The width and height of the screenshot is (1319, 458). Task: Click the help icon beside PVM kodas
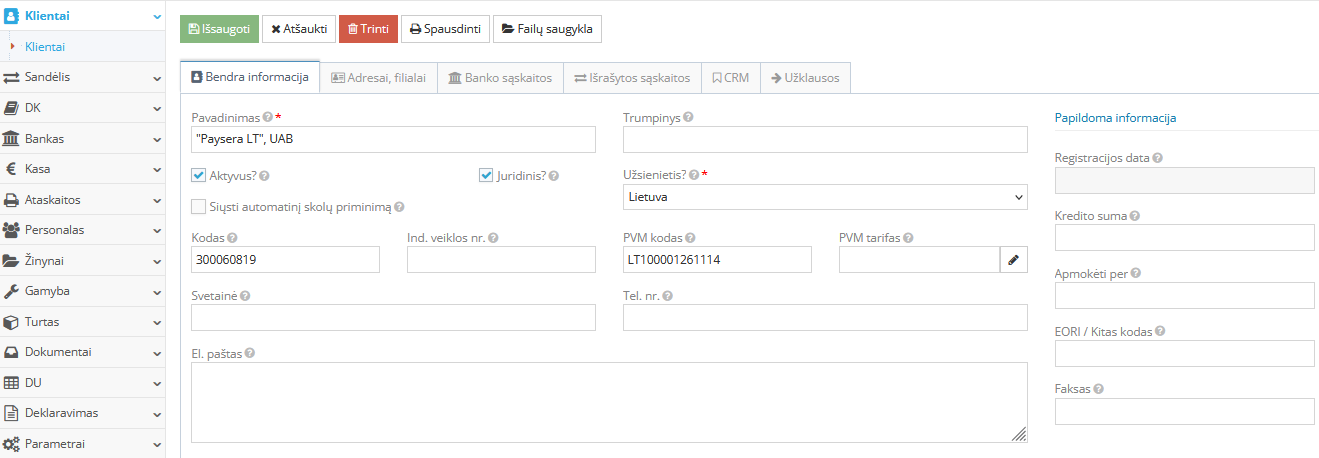[x=690, y=238]
